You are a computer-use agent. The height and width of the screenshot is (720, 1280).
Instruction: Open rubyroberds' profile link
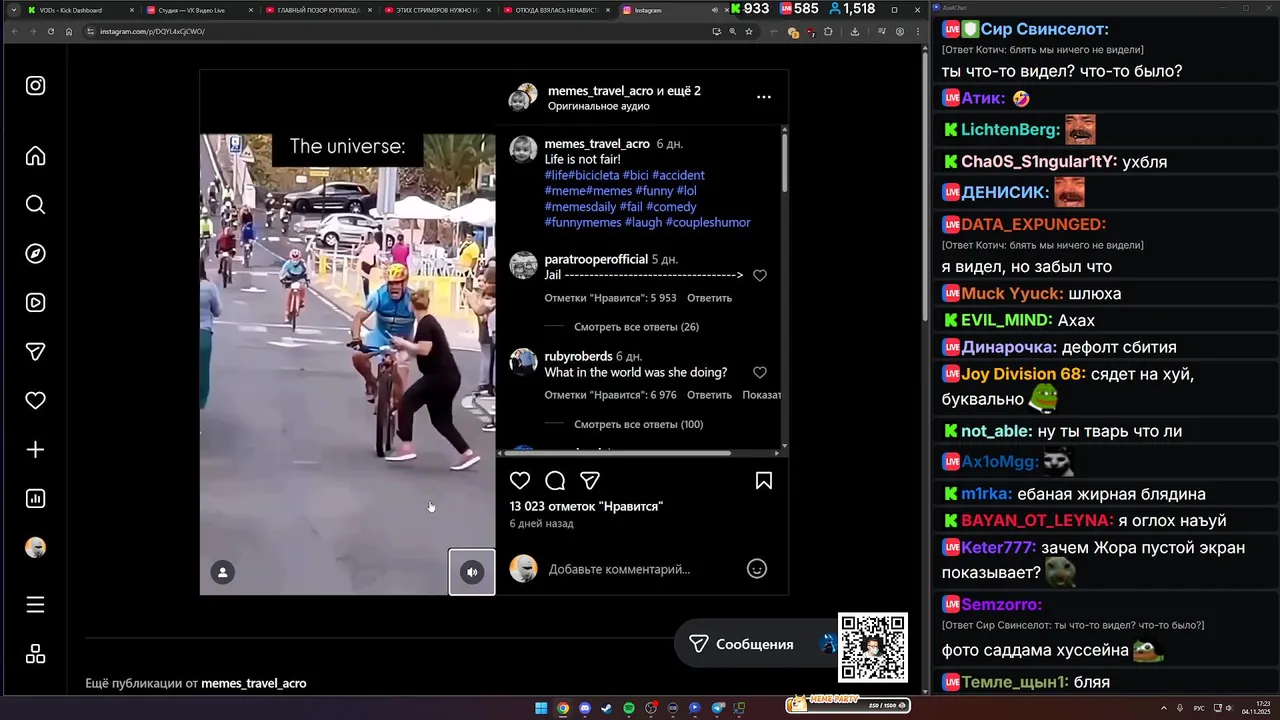578,356
